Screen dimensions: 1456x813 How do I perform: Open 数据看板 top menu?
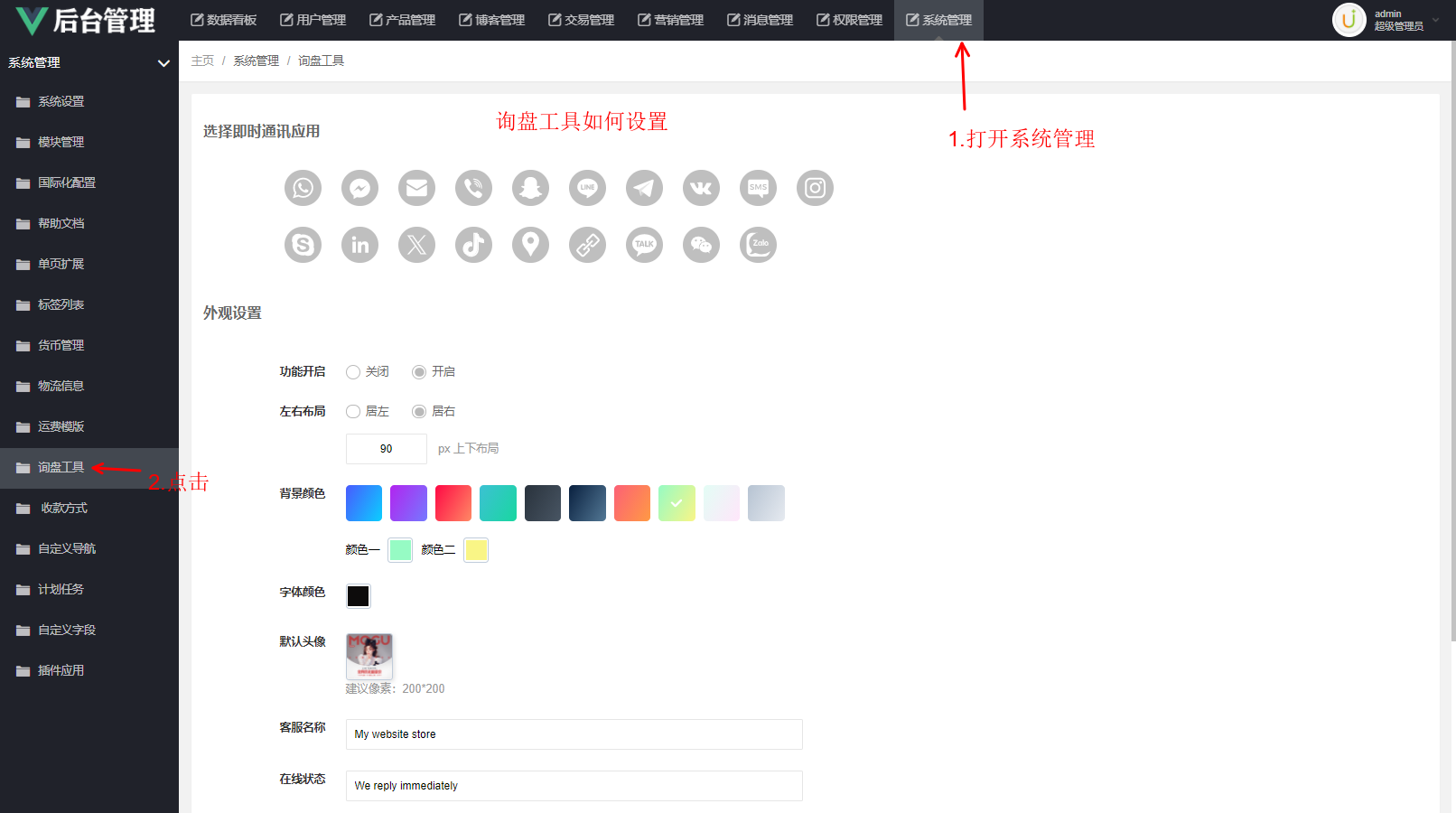coord(224,20)
